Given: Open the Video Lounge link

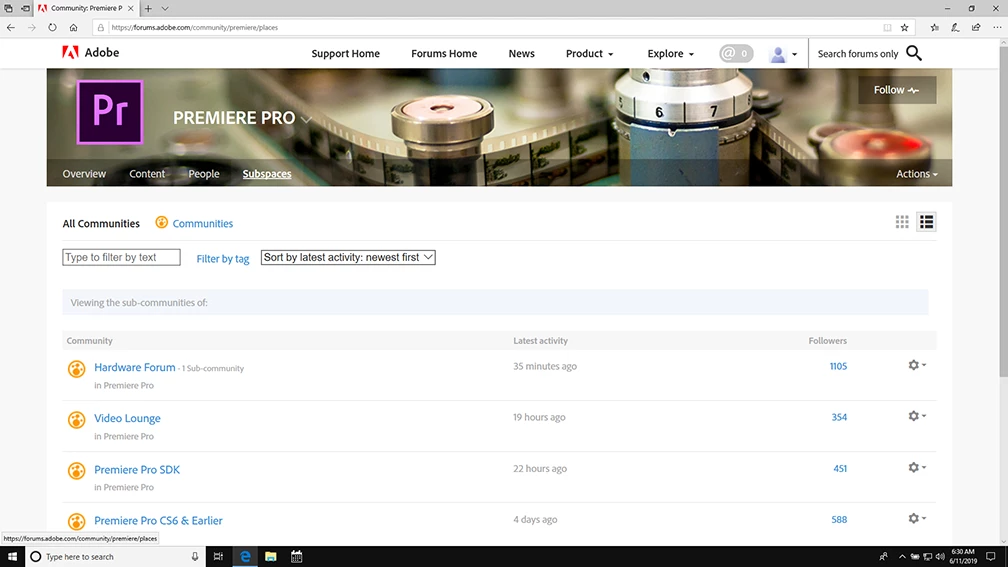Looking at the screenshot, I should tap(127, 418).
